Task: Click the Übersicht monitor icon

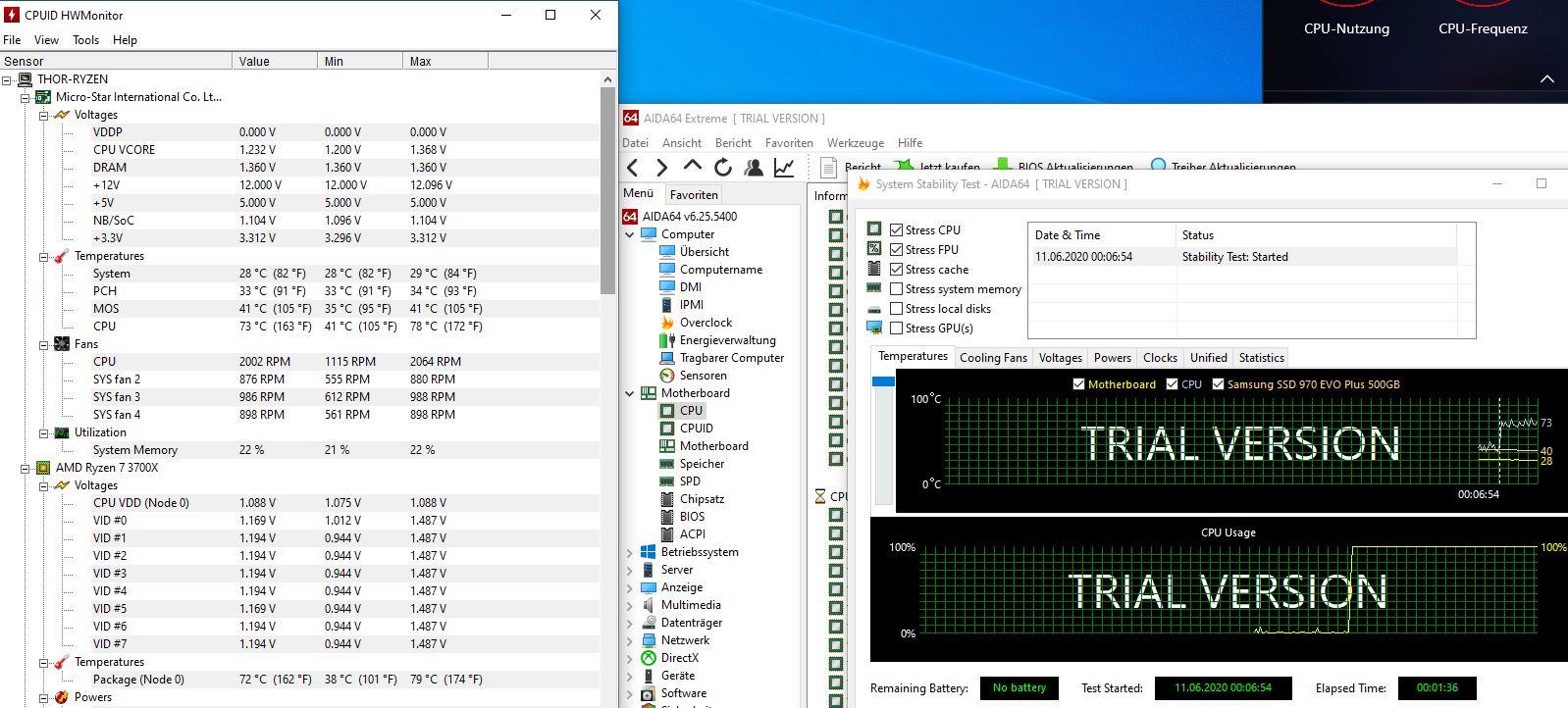Action: coord(667,252)
